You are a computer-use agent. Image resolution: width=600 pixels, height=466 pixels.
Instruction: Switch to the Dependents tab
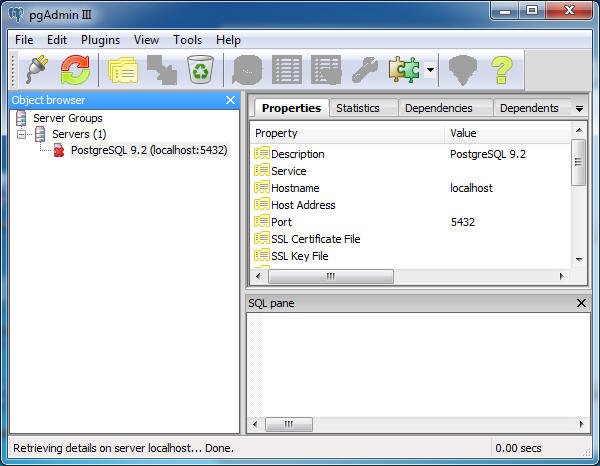pos(529,108)
